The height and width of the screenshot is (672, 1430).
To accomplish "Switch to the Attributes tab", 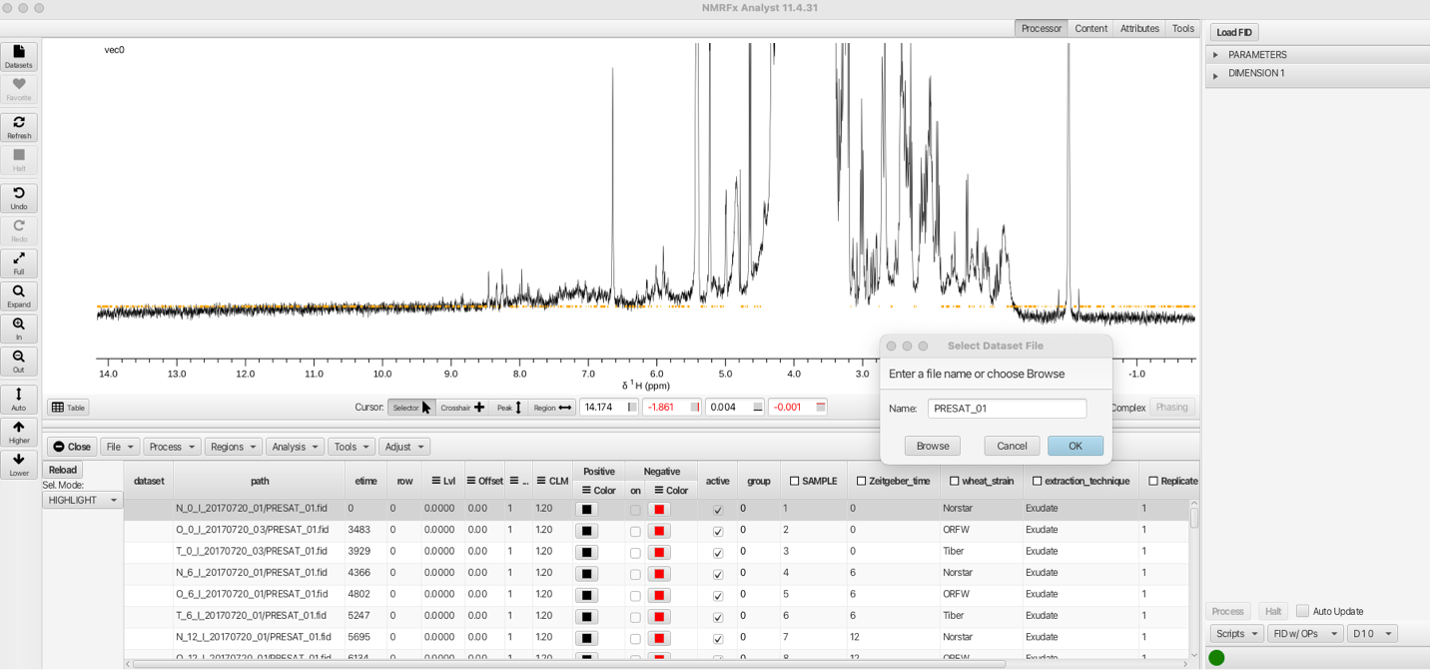I will [1139, 28].
